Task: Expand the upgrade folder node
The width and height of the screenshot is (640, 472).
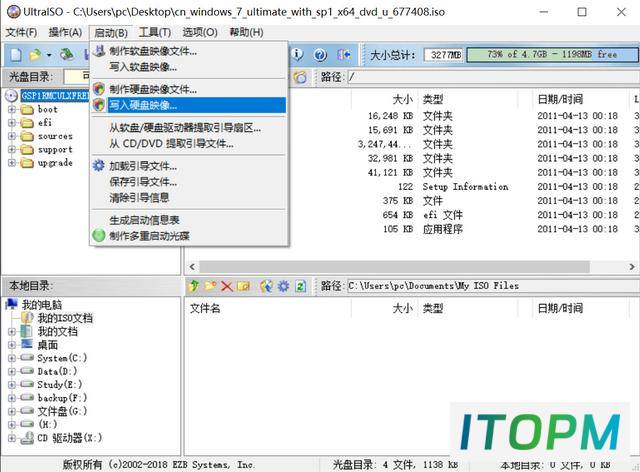Action: (11, 163)
